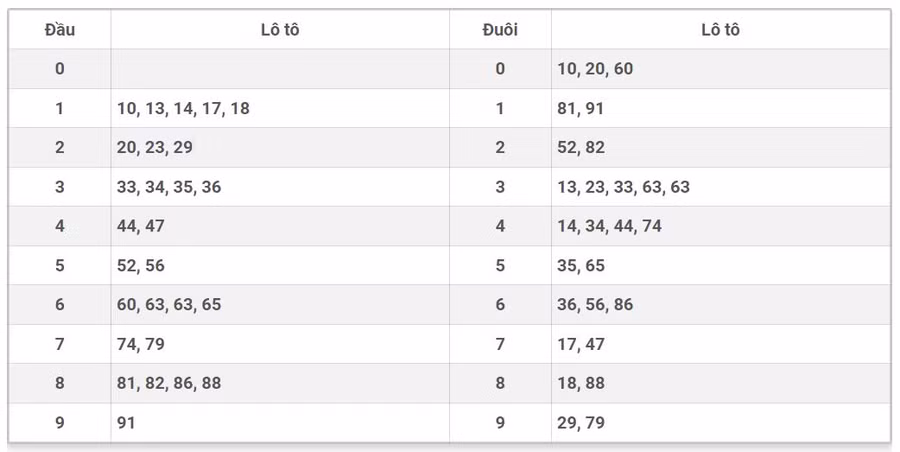
Task: Select the cell with "14, 34, 44, 74"
Action: 610,226
